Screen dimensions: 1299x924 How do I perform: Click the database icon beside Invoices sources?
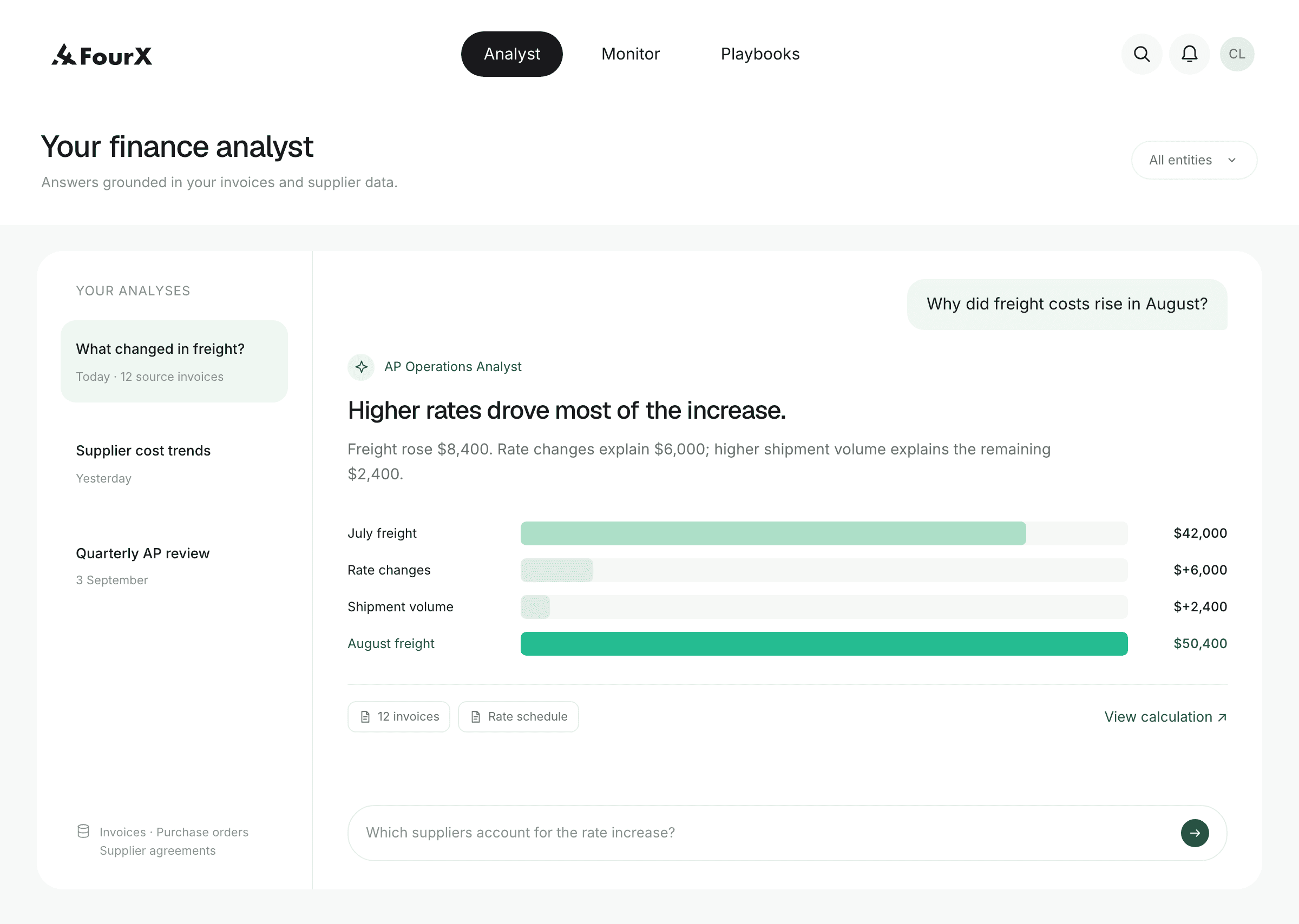pyautogui.click(x=83, y=831)
